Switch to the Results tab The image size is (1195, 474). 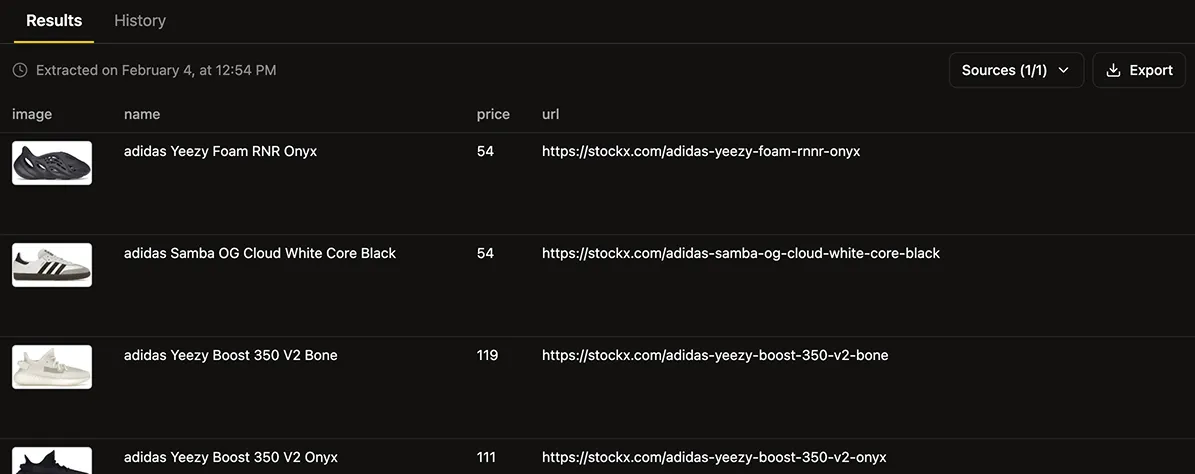click(x=54, y=21)
